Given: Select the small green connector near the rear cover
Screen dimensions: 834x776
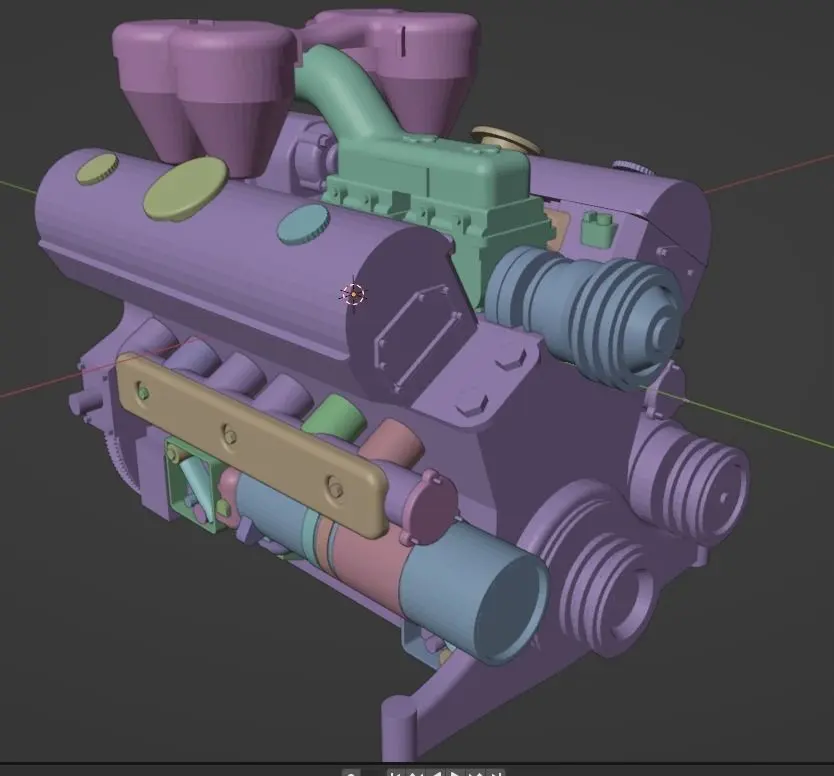Looking at the screenshot, I should (599, 228).
